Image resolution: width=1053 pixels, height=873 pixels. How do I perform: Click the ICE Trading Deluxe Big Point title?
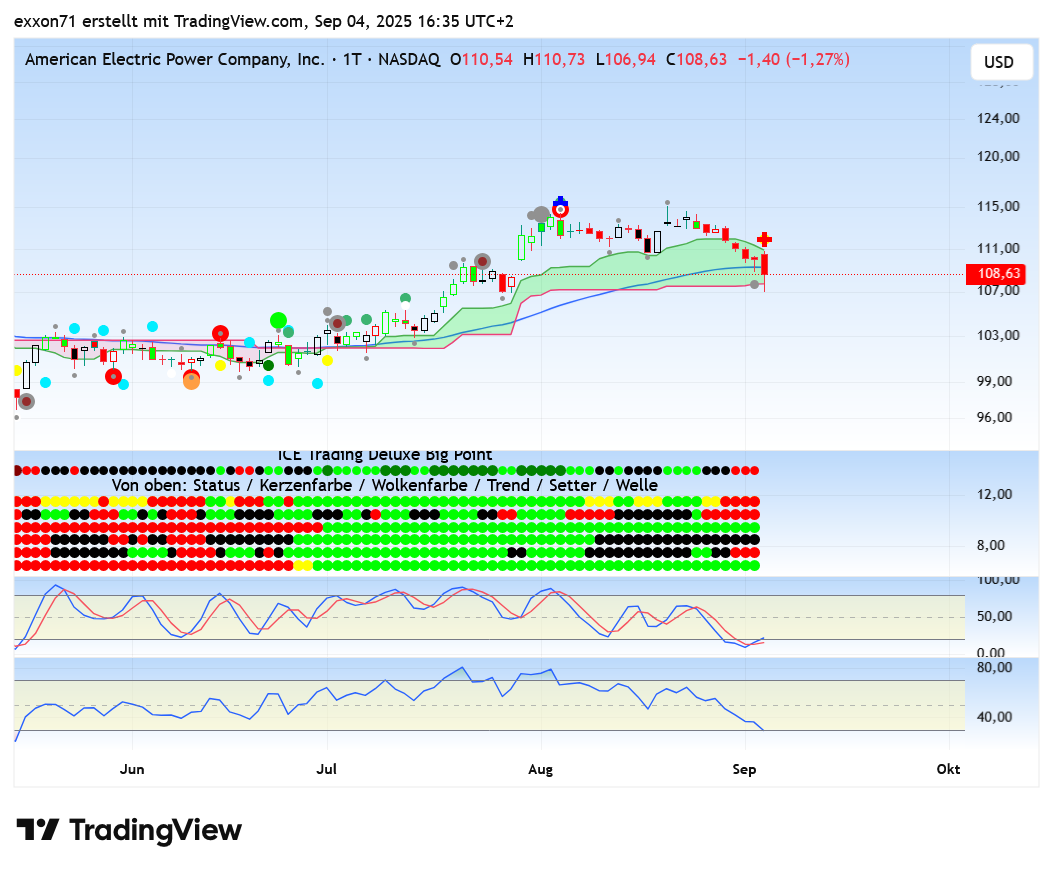point(385,455)
